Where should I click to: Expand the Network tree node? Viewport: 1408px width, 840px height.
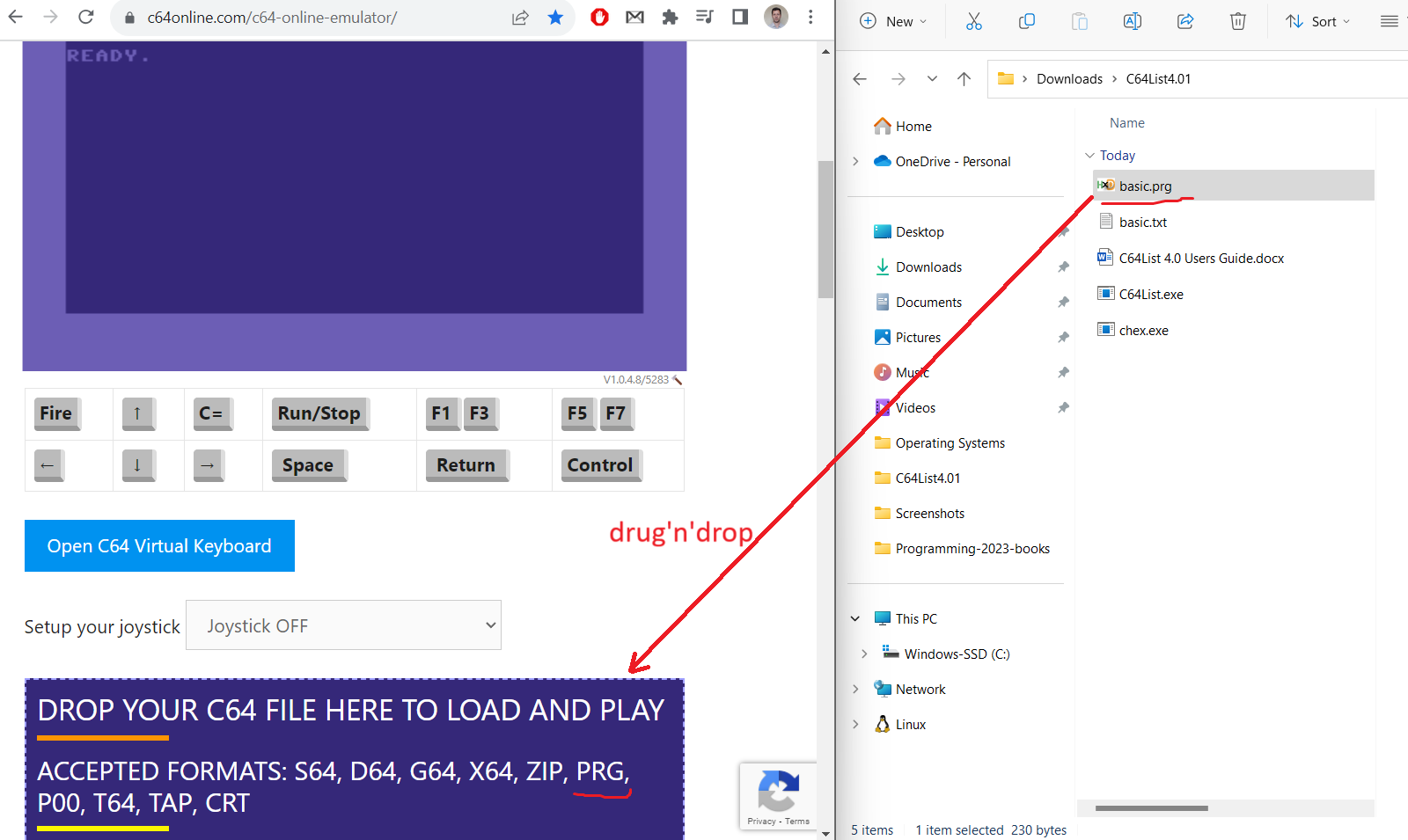(855, 689)
